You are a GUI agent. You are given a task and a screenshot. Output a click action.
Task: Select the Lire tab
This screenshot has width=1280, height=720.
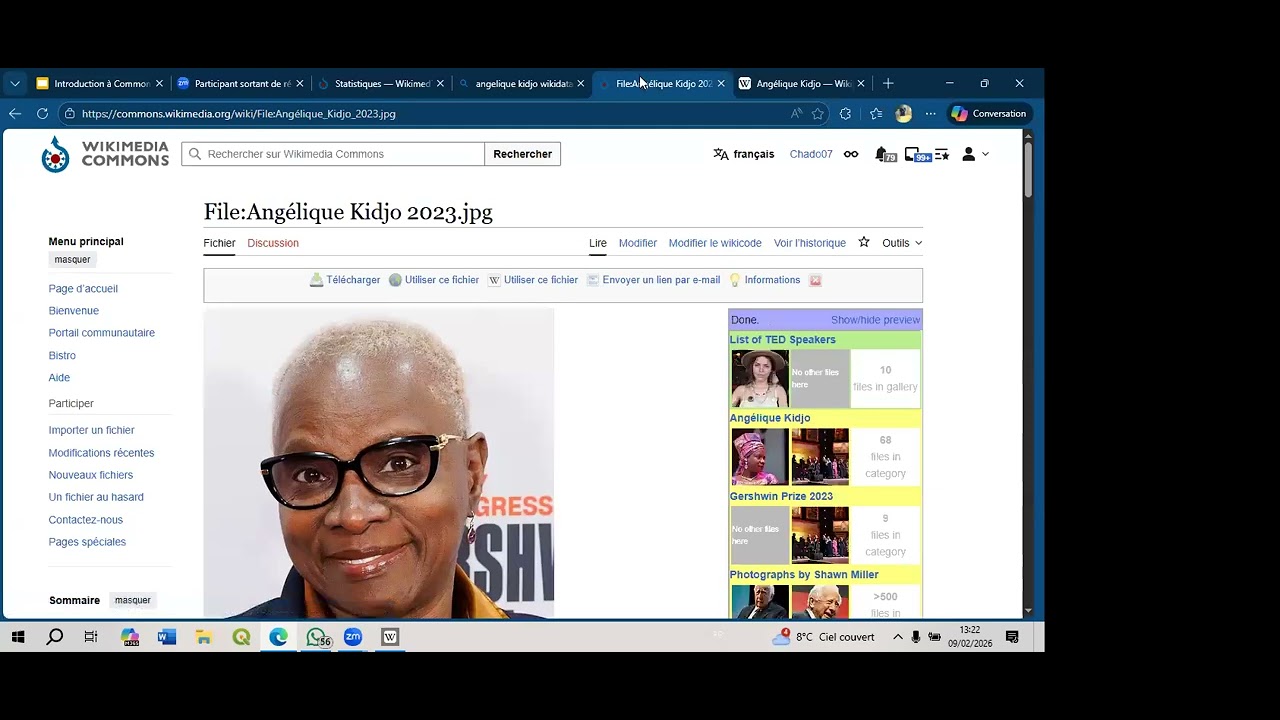[x=598, y=243]
